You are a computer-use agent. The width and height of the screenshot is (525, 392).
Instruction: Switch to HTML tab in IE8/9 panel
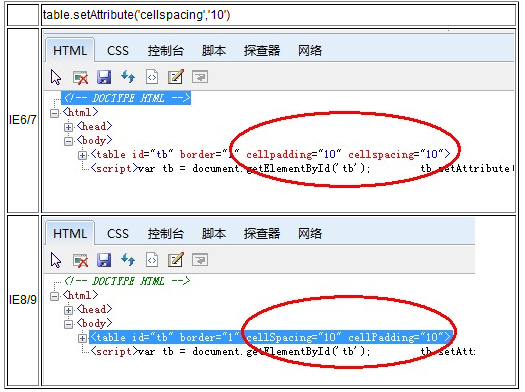(70, 233)
